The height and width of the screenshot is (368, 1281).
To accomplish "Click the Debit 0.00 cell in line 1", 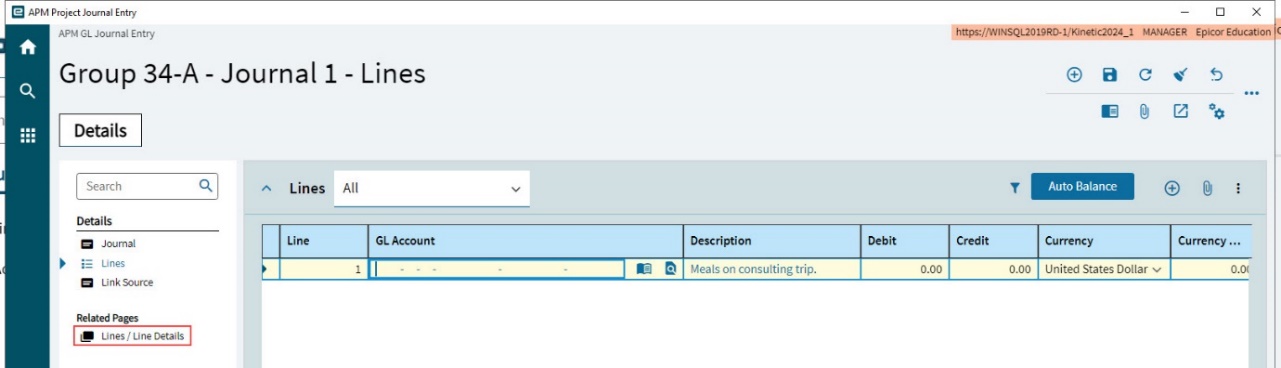I will point(905,269).
